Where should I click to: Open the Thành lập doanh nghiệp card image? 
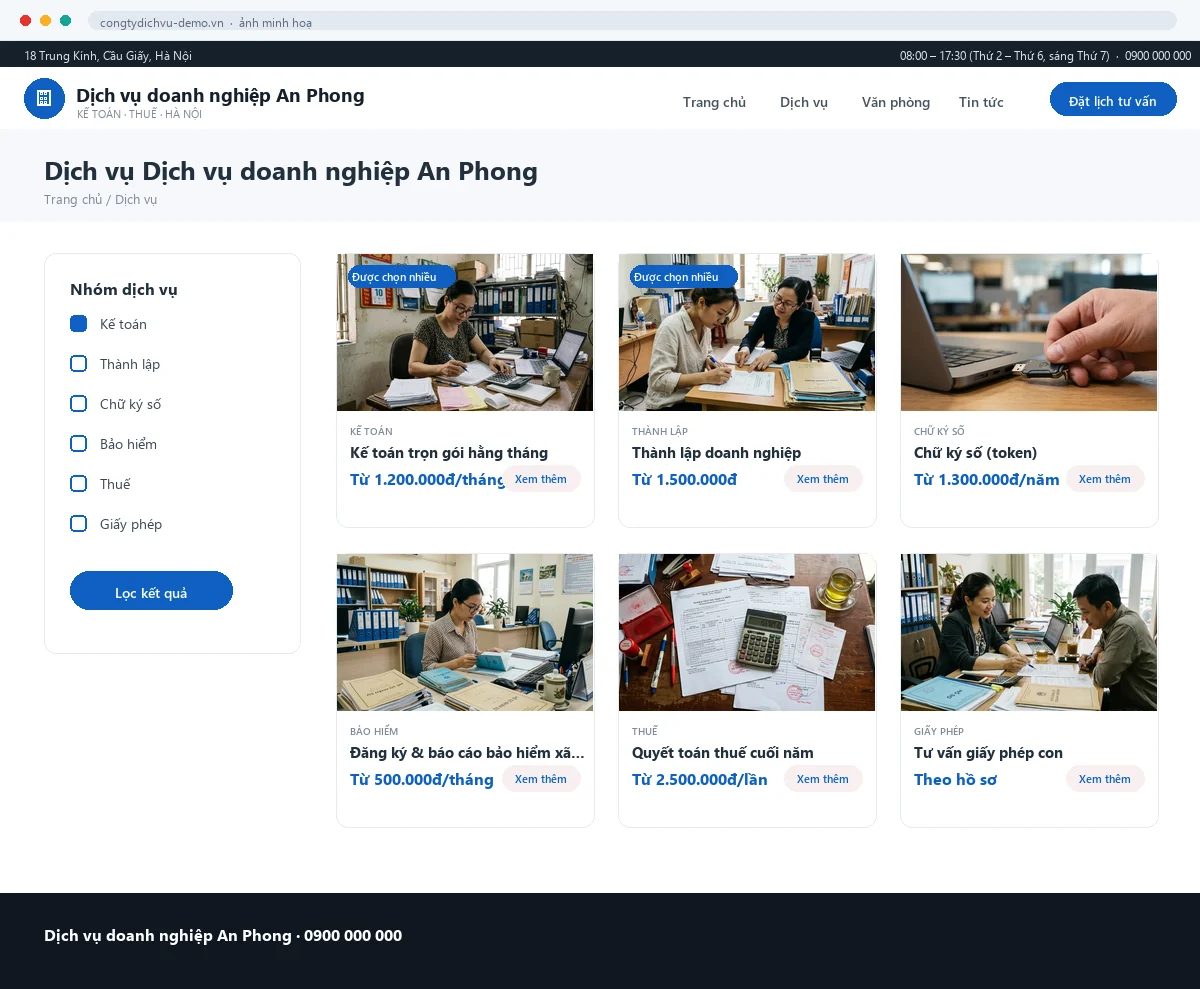click(x=747, y=332)
